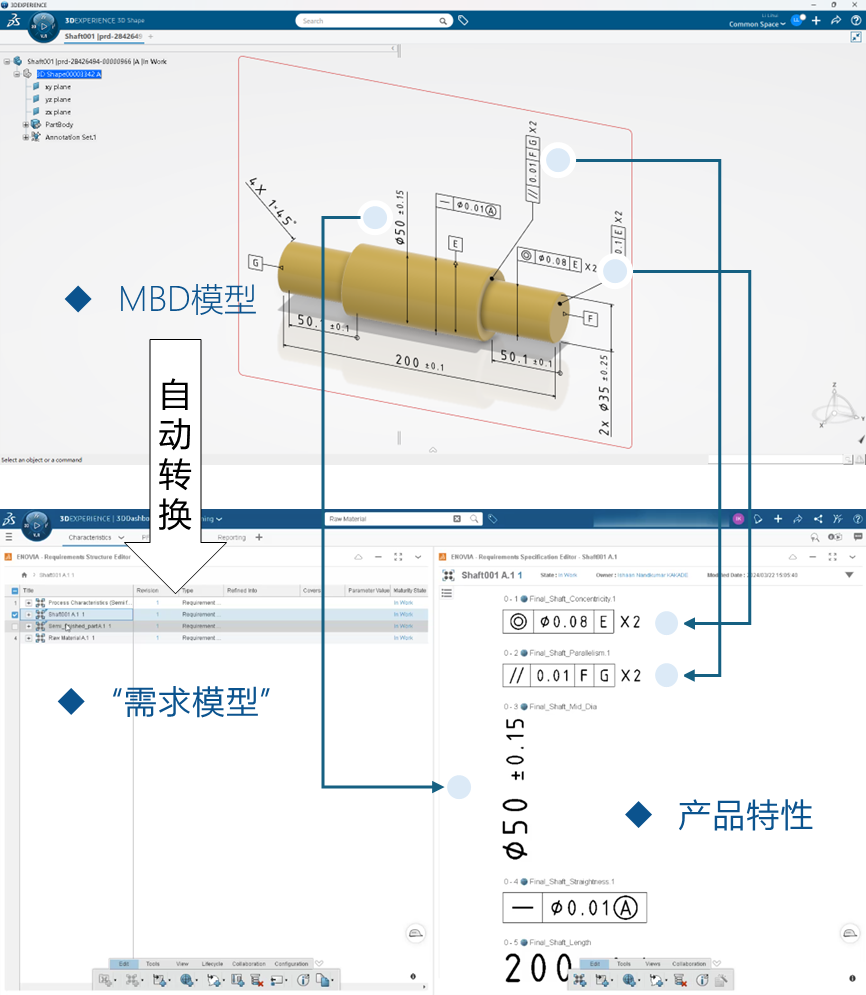Open the Structure Editor widget chevron menu
This screenshot has height=995, width=866.
click(418, 557)
